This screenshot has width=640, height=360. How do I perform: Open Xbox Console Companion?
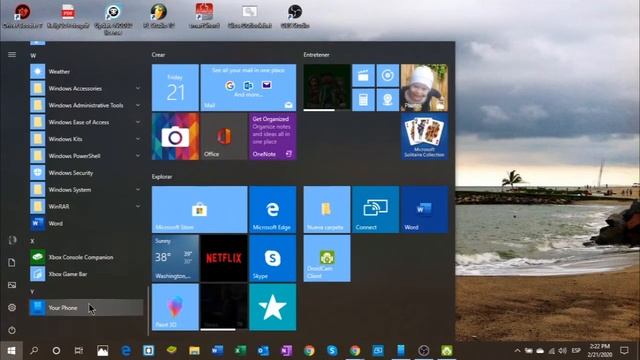pos(86,257)
